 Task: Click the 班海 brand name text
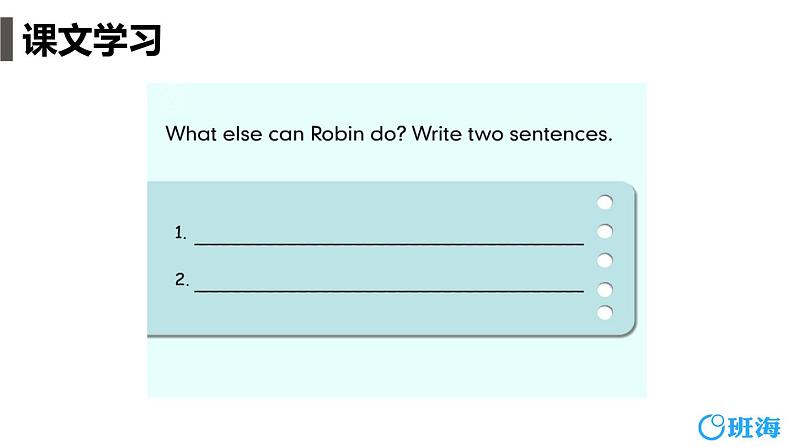(x=754, y=428)
